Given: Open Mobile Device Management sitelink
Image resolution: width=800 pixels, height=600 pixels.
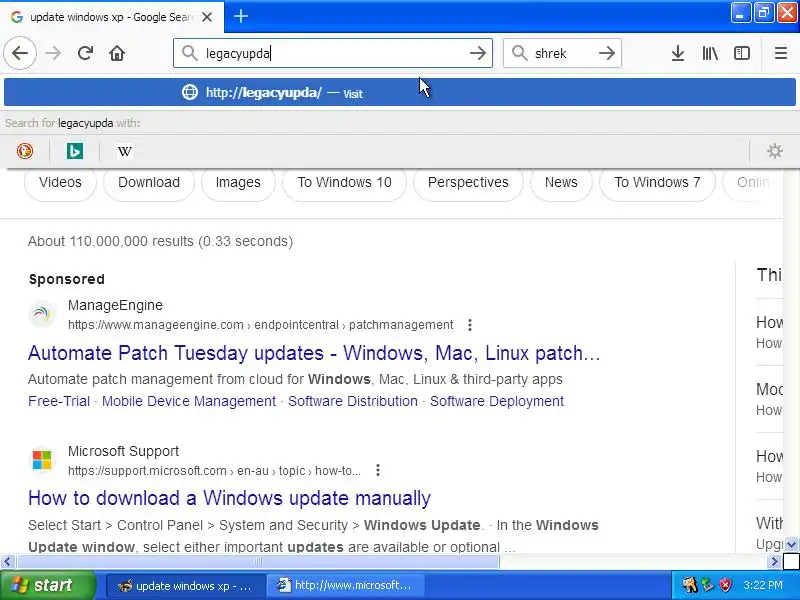Looking at the screenshot, I should click(x=189, y=401).
